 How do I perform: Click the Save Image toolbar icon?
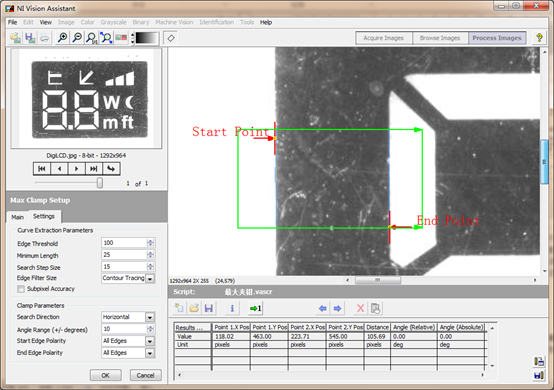(x=30, y=38)
